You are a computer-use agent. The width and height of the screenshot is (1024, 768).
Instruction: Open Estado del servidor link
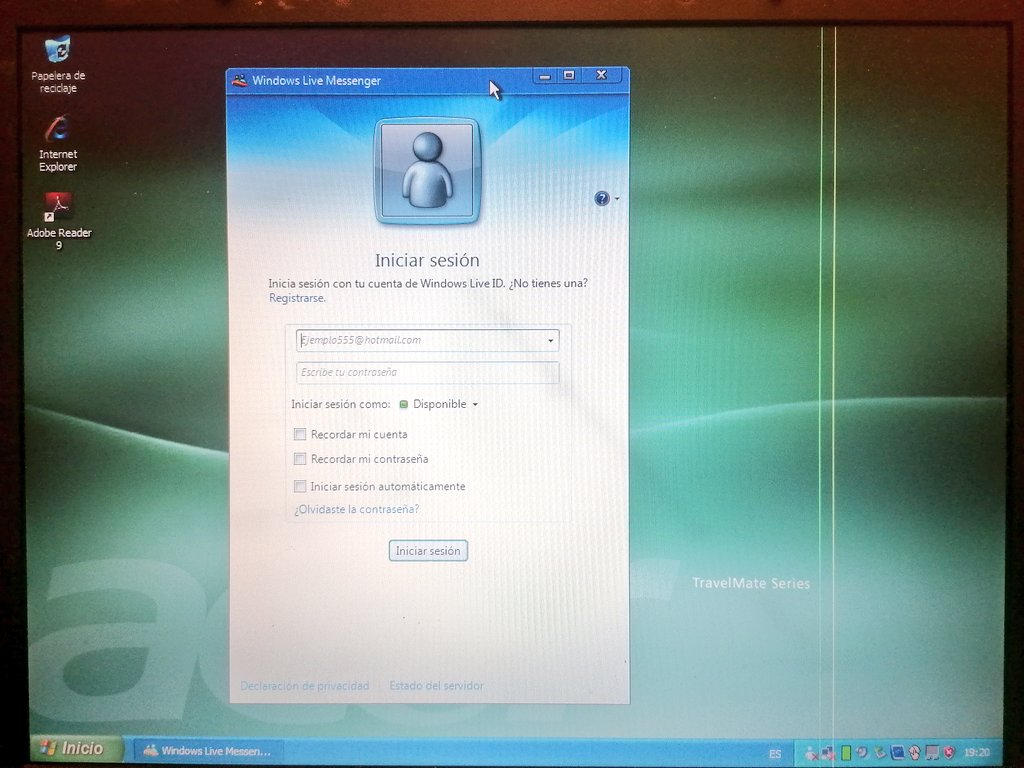(x=436, y=686)
